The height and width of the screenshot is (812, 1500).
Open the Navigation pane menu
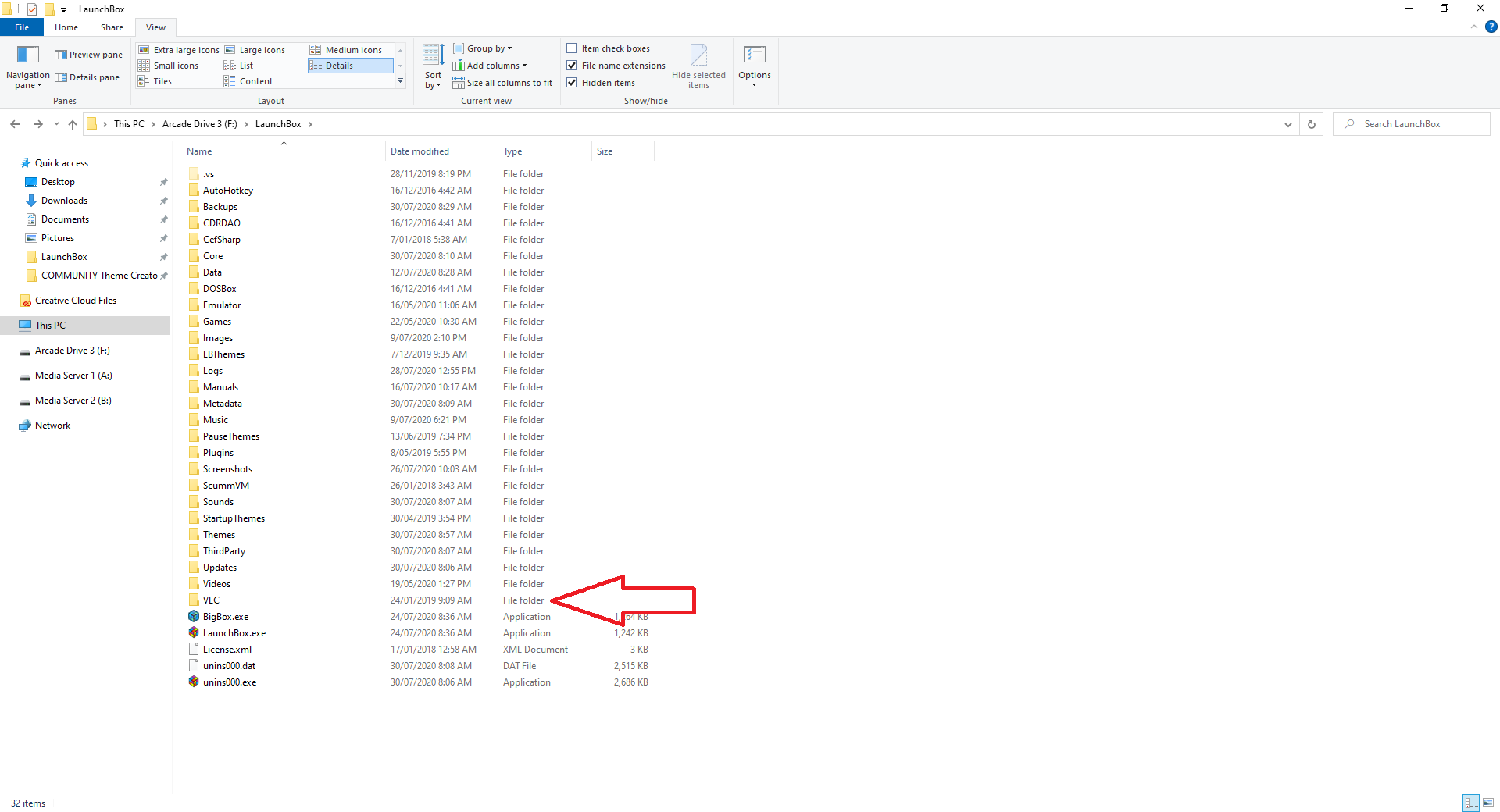[28, 67]
